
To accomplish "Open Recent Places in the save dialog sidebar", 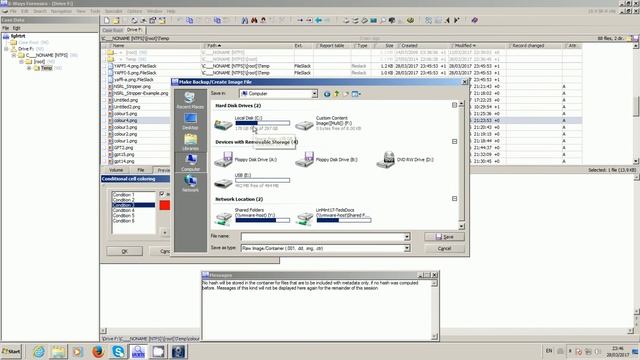I will click(x=190, y=100).
